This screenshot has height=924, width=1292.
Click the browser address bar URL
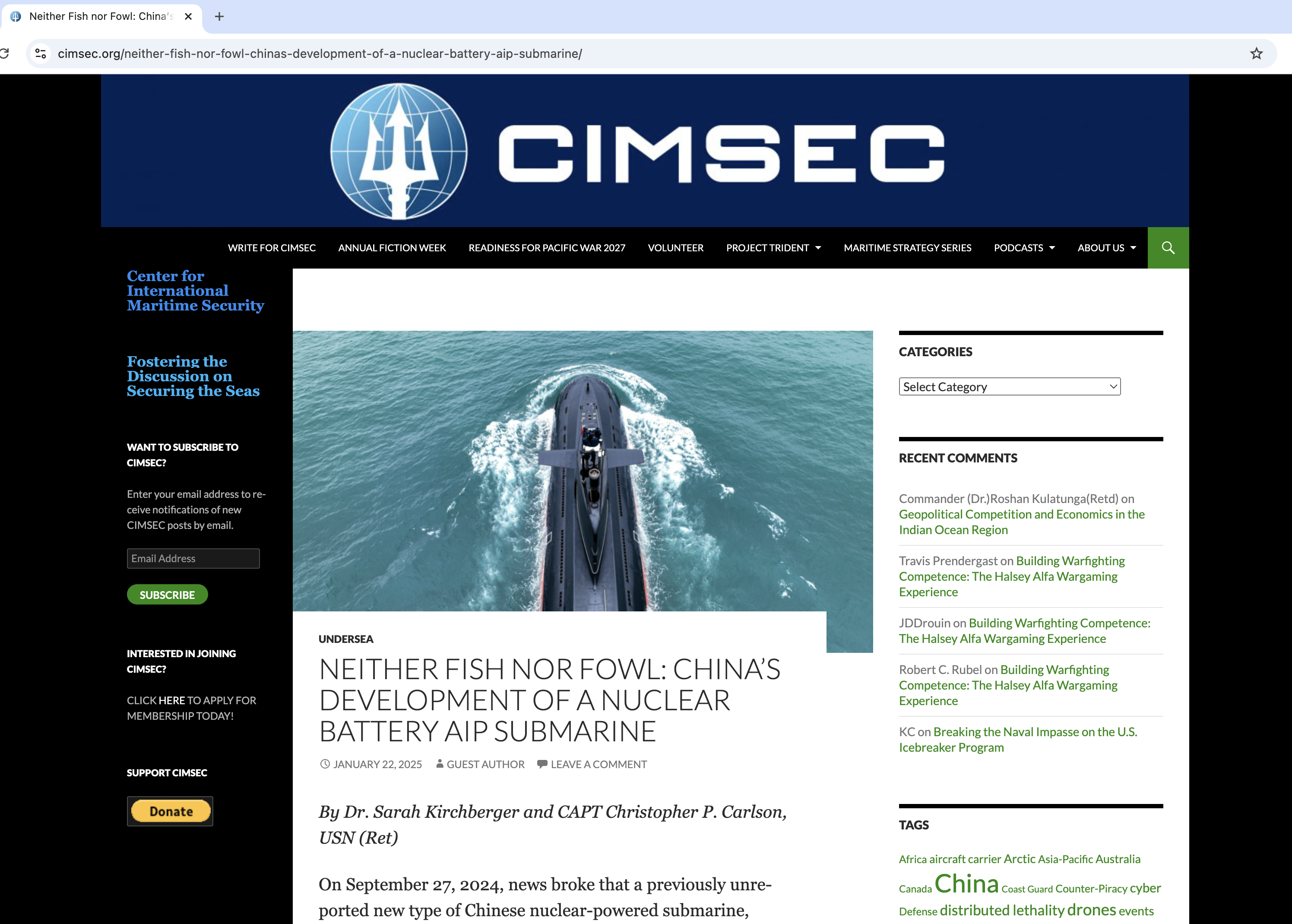[320, 54]
